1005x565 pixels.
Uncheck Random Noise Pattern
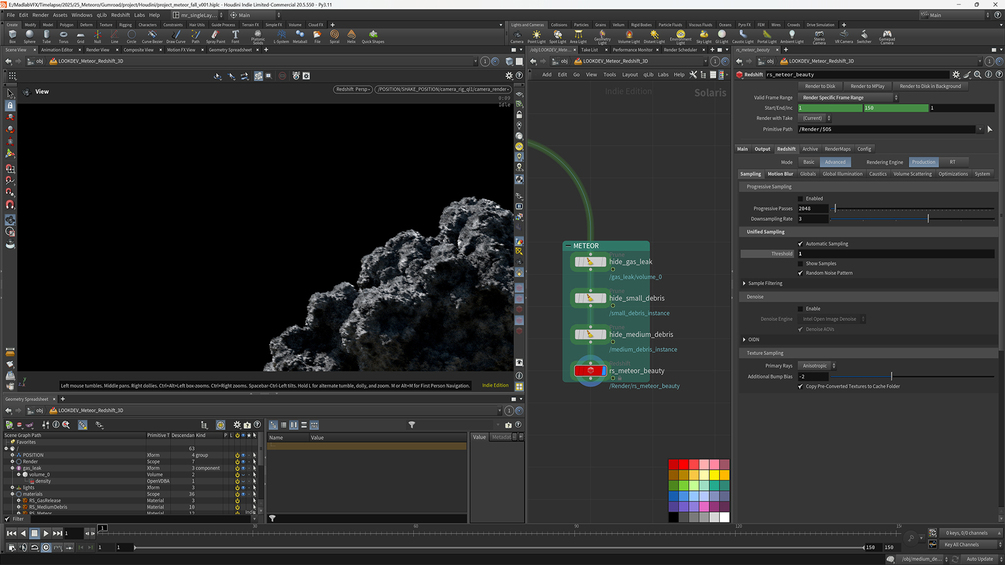[x=800, y=272]
